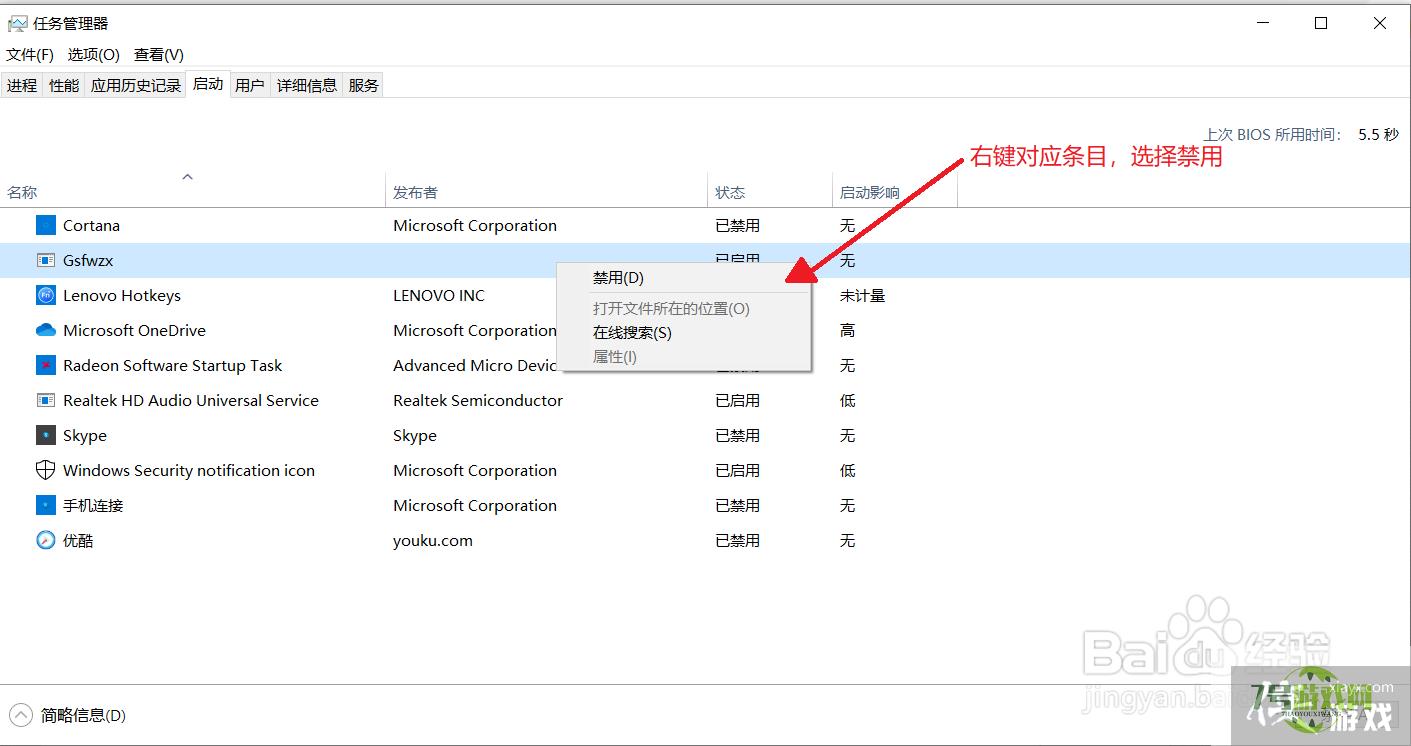Click the youku.com publisher cell
The image size is (1411, 746).
433,541
